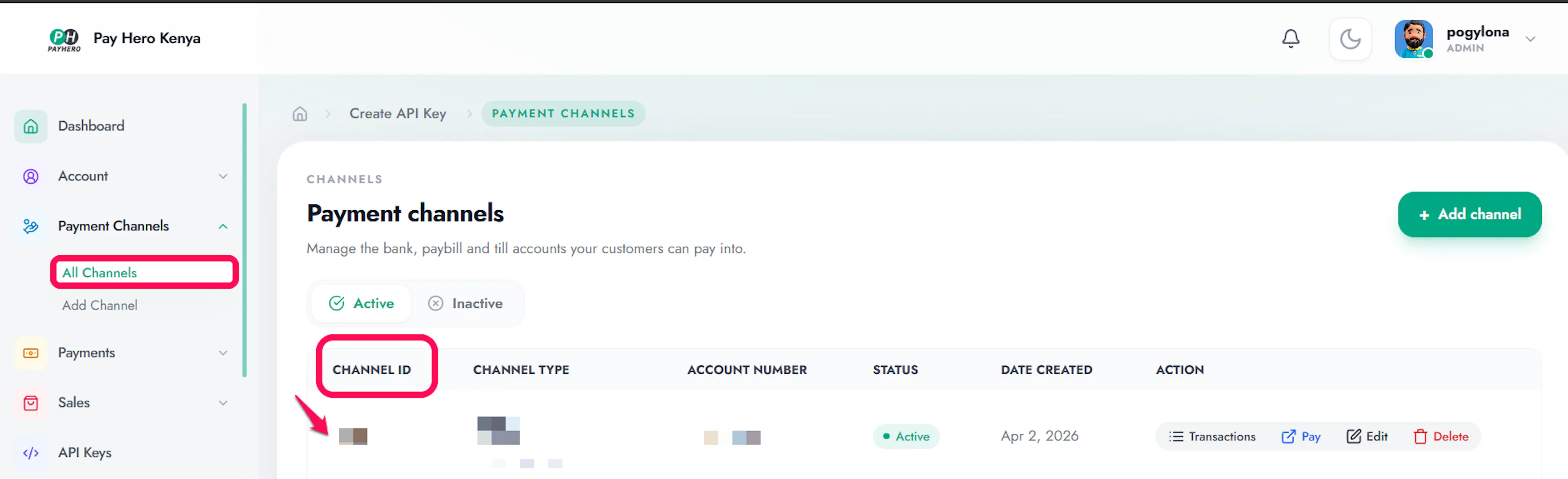Click the breadcrumb home icon
This screenshot has width=1568, height=479.
[299, 113]
